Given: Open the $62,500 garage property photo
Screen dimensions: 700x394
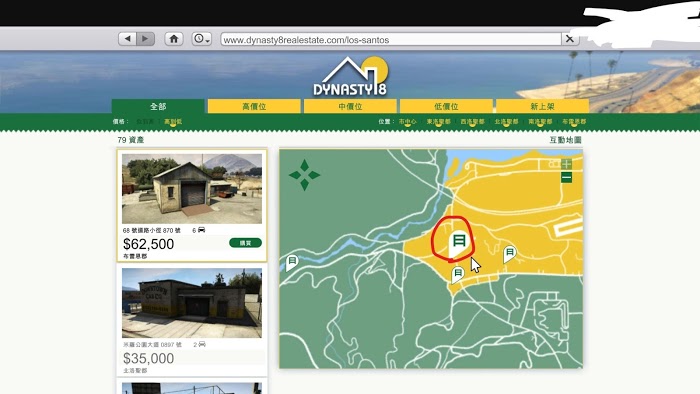Looking at the screenshot, I should (x=192, y=189).
